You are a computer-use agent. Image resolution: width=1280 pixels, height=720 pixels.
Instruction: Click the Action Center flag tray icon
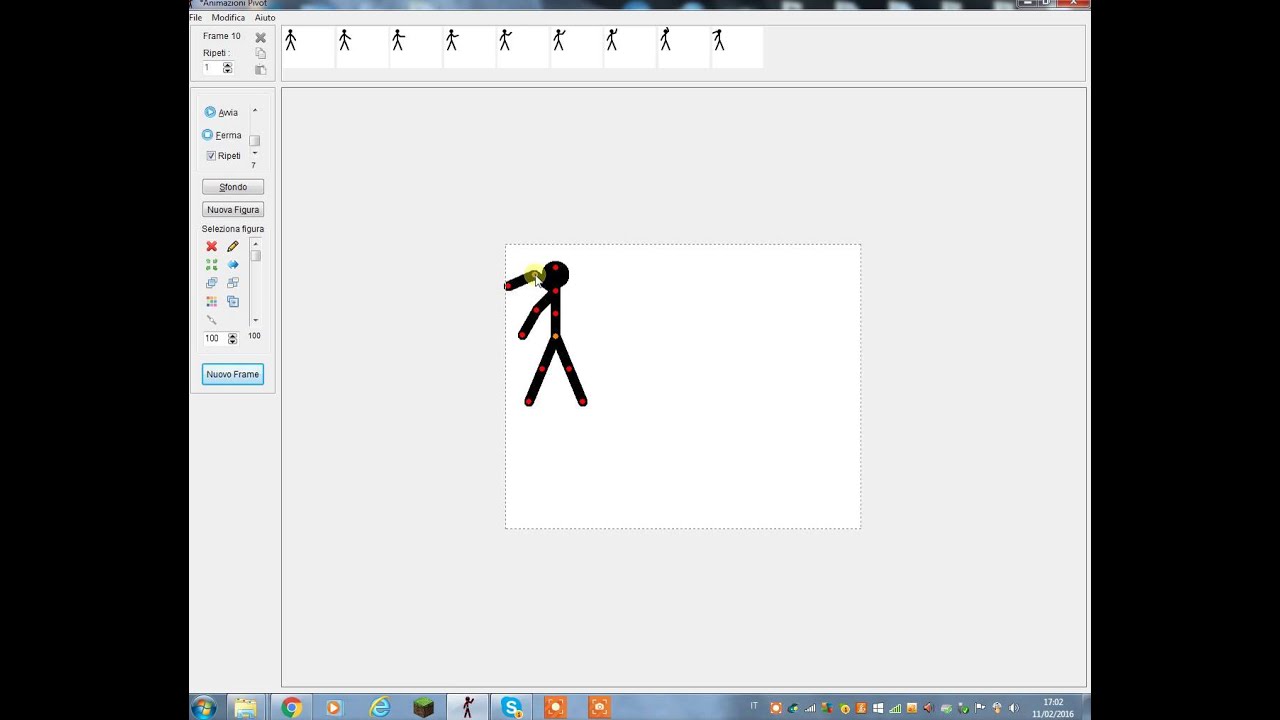(980, 708)
